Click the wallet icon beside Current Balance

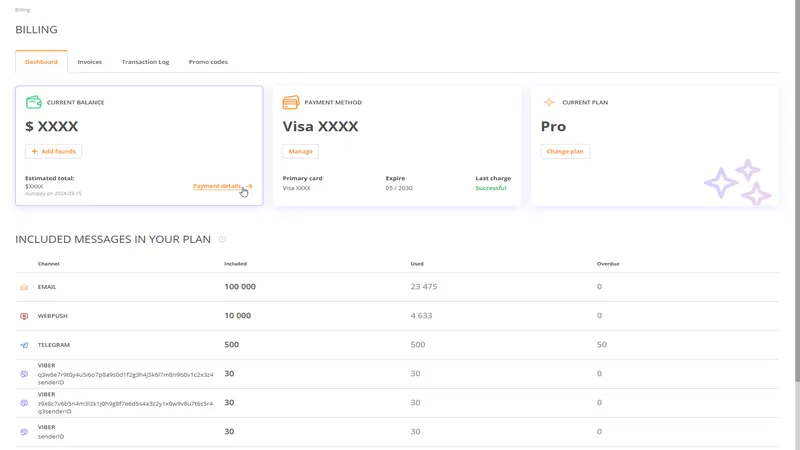pos(33,102)
